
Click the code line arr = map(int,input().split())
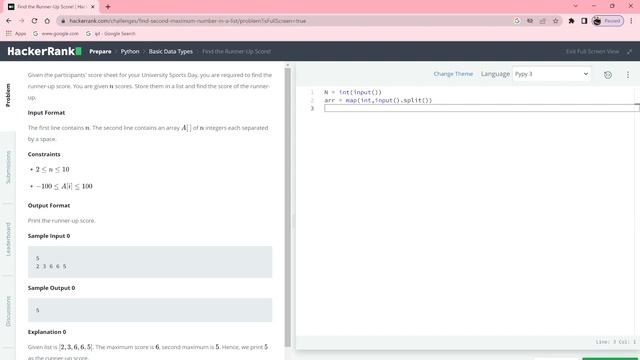[x=378, y=100]
